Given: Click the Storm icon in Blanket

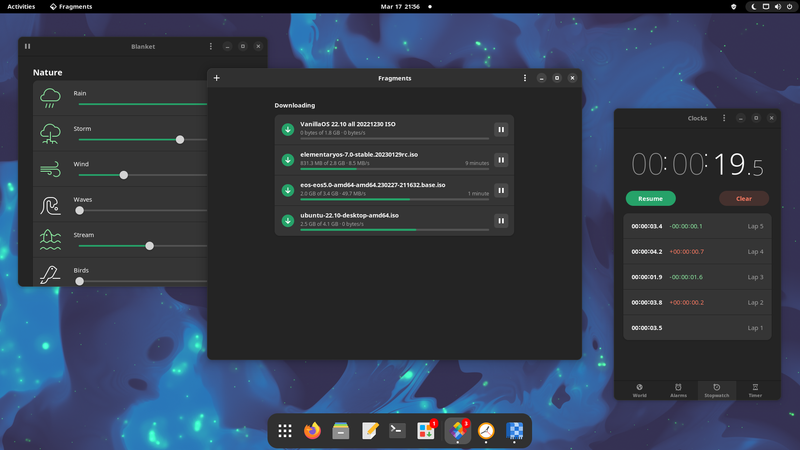Looking at the screenshot, I should 50,134.
